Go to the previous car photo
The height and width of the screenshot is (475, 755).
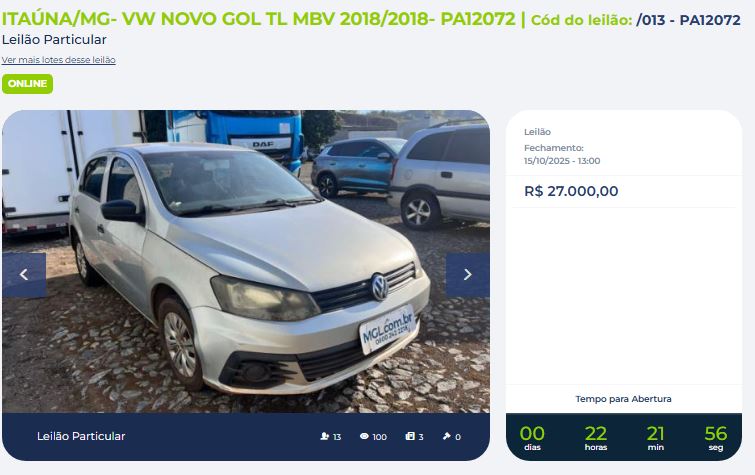coord(24,275)
